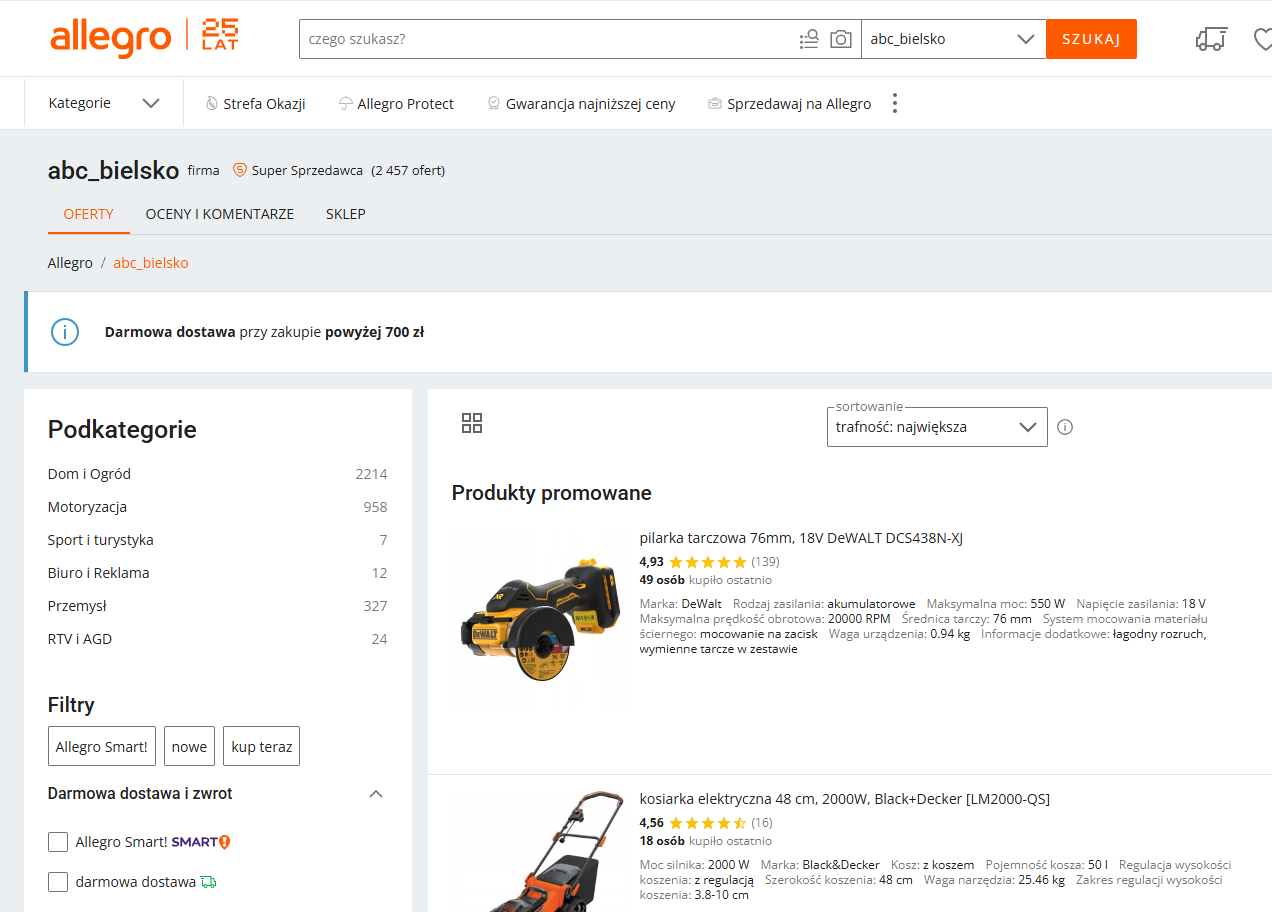1272x912 pixels.
Task: Open the DeWALT DCS438N-XJ product title
Action: tap(801, 538)
